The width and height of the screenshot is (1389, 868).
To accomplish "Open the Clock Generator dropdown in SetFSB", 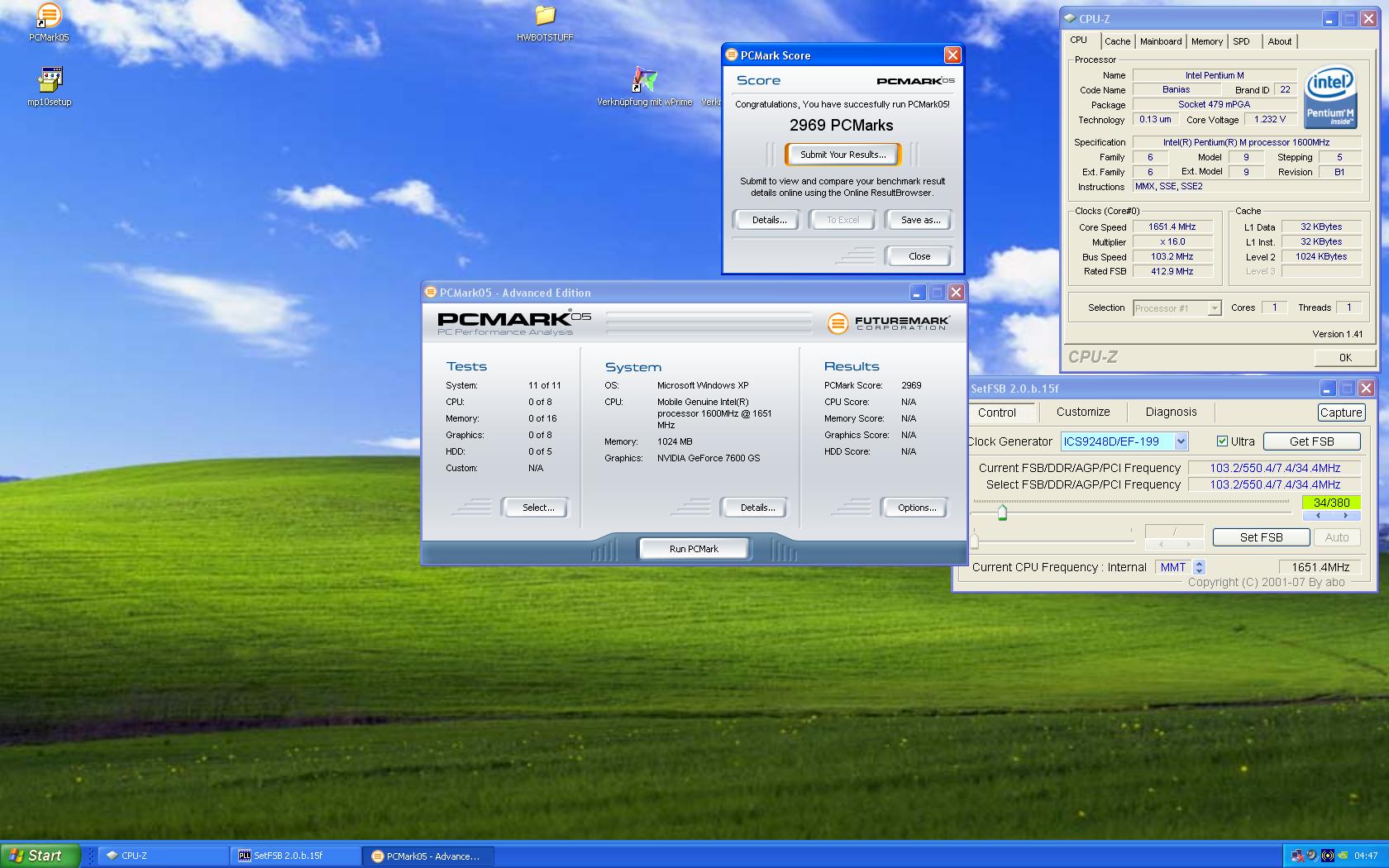I will tap(1181, 441).
